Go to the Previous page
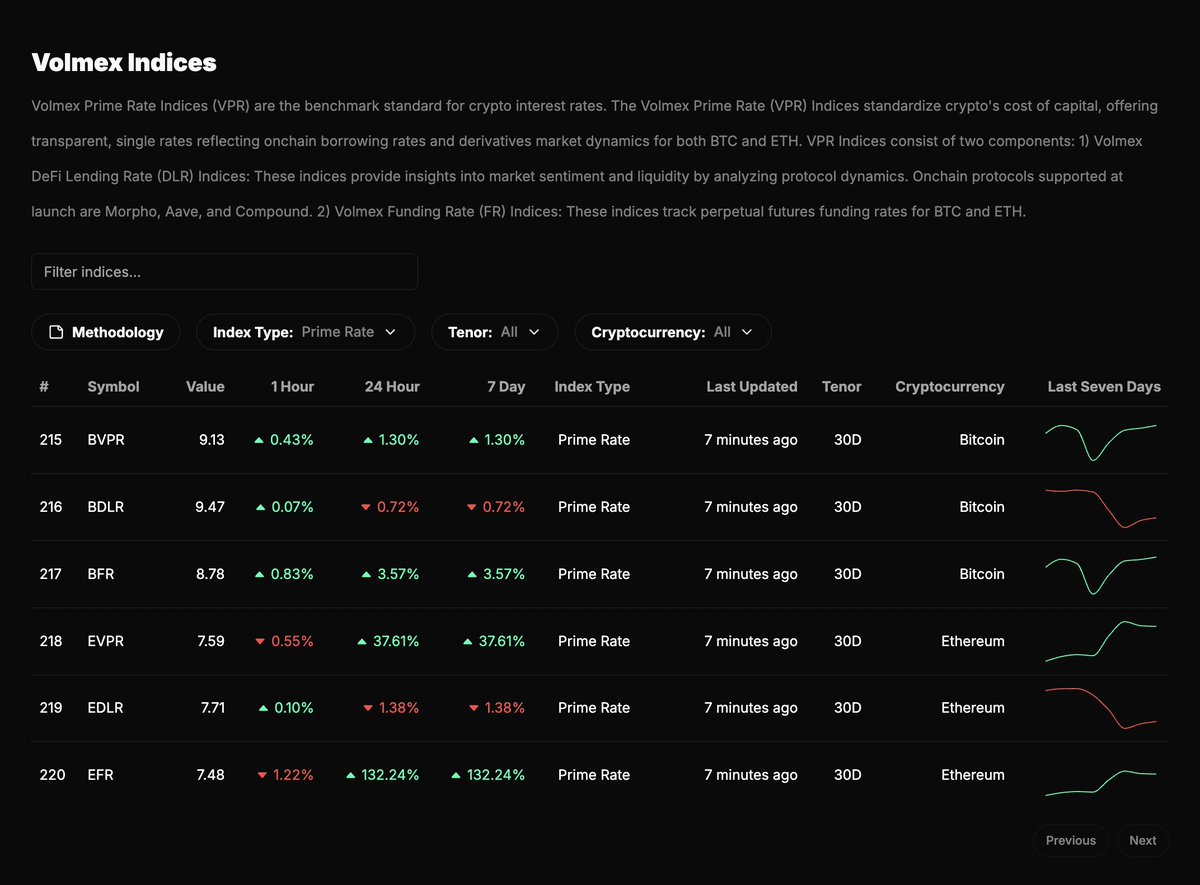 click(x=1071, y=840)
